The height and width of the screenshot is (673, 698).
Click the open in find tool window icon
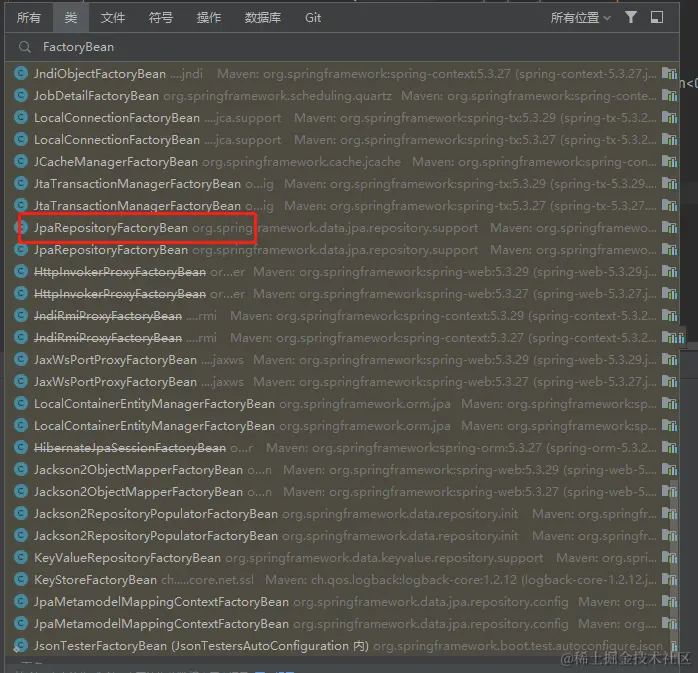pyautogui.click(x=657, y=17)
